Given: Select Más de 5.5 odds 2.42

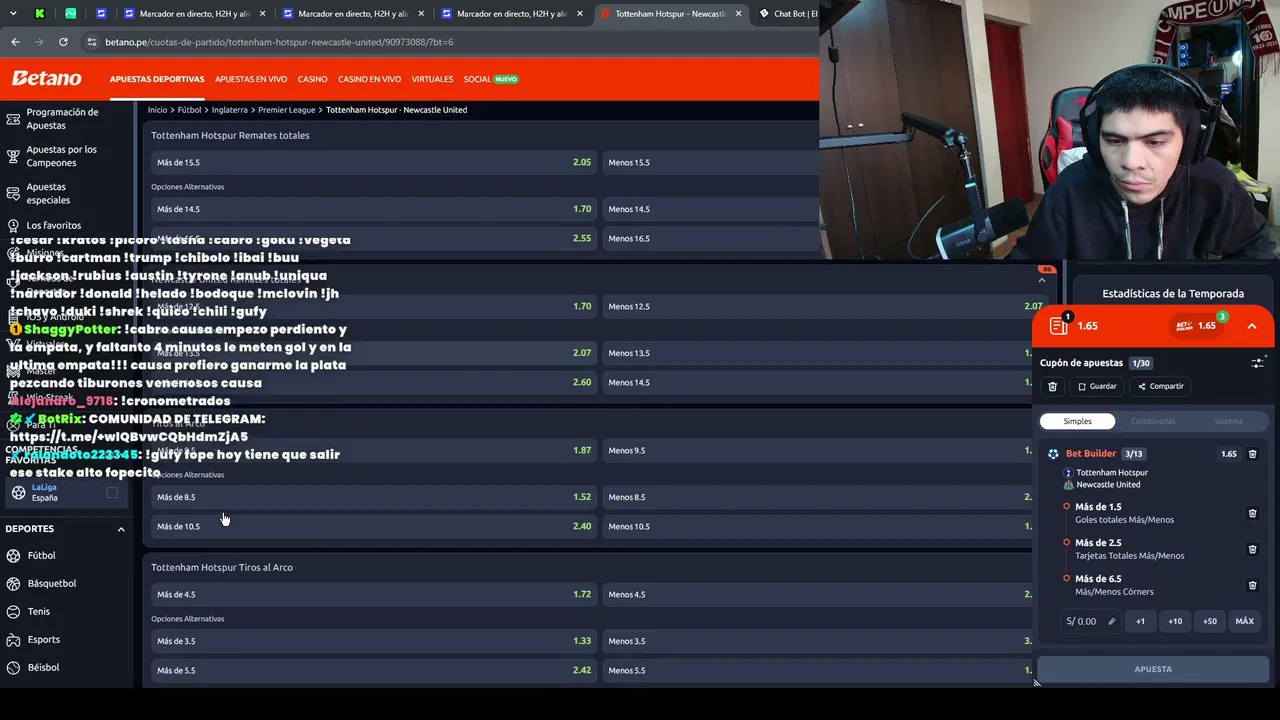Looking at the screenshot, I should [373, 670].
